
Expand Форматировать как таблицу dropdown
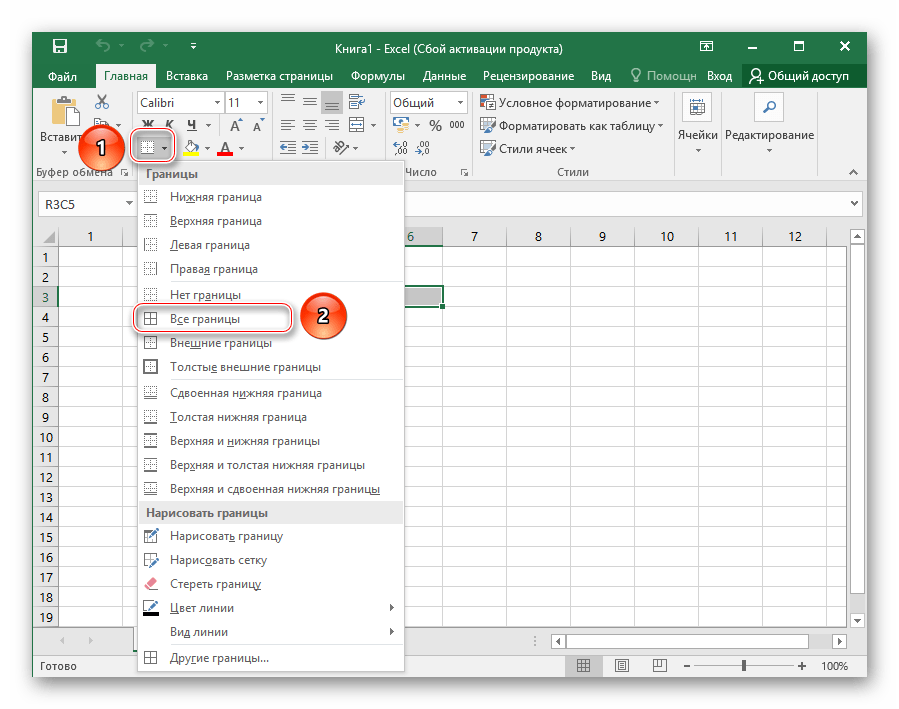click(660, 126)
